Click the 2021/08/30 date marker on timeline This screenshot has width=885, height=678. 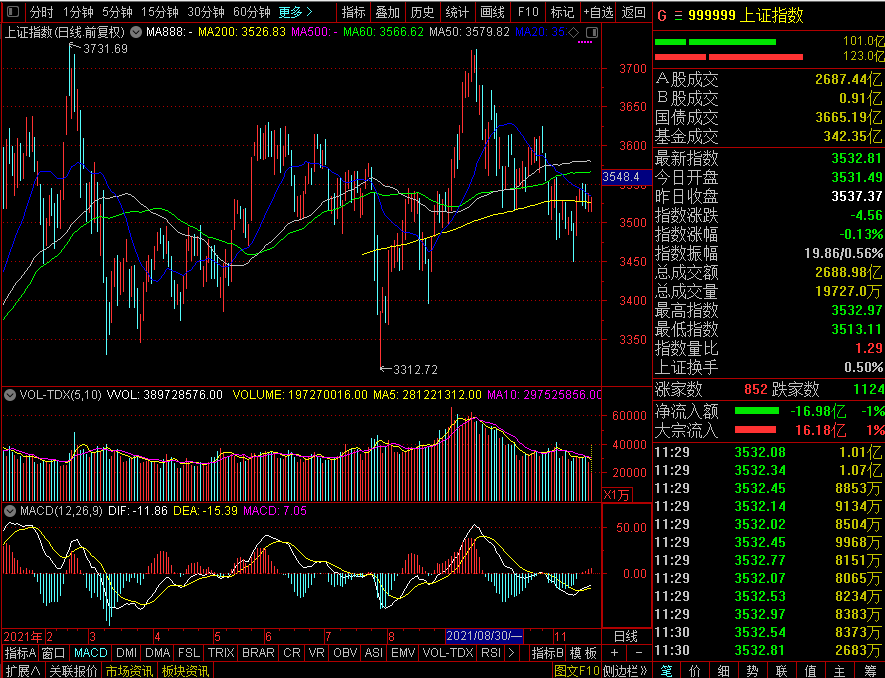(x=483, y=636)
